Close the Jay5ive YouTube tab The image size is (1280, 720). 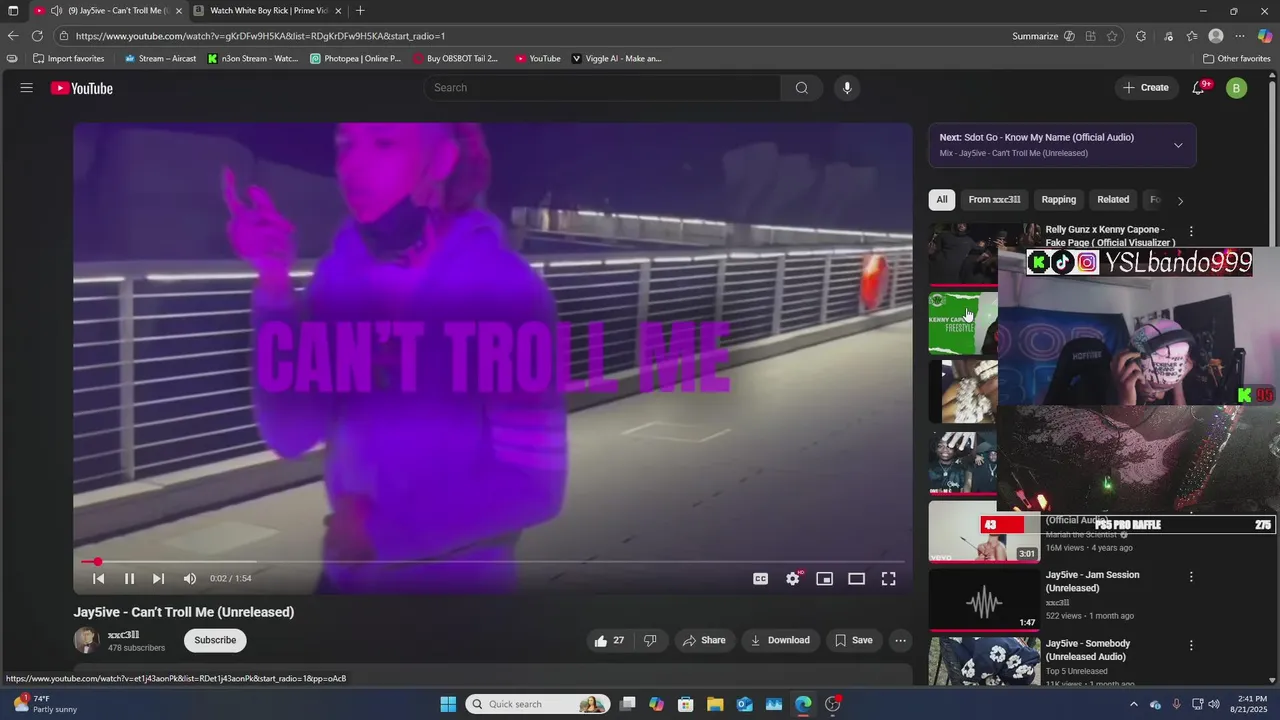179,10
